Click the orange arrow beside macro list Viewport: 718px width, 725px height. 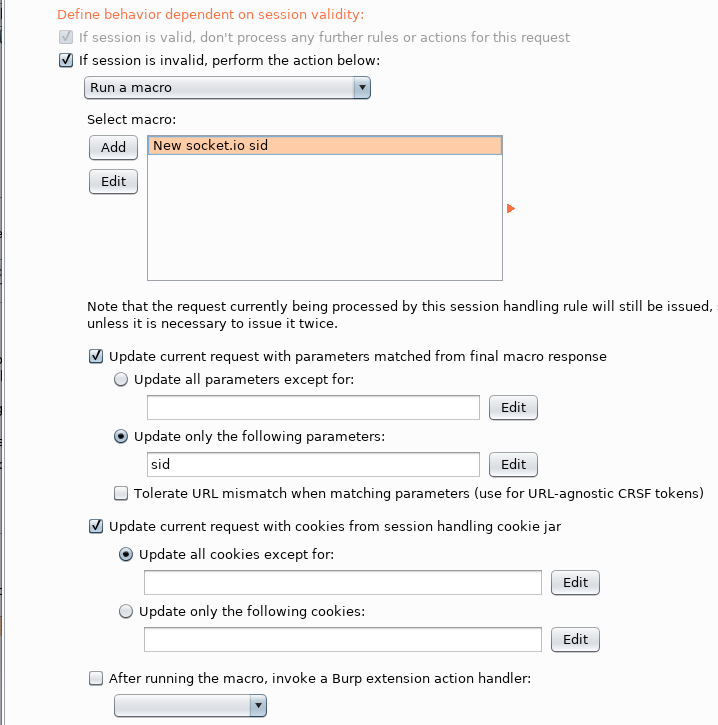[x=510, y=209]
